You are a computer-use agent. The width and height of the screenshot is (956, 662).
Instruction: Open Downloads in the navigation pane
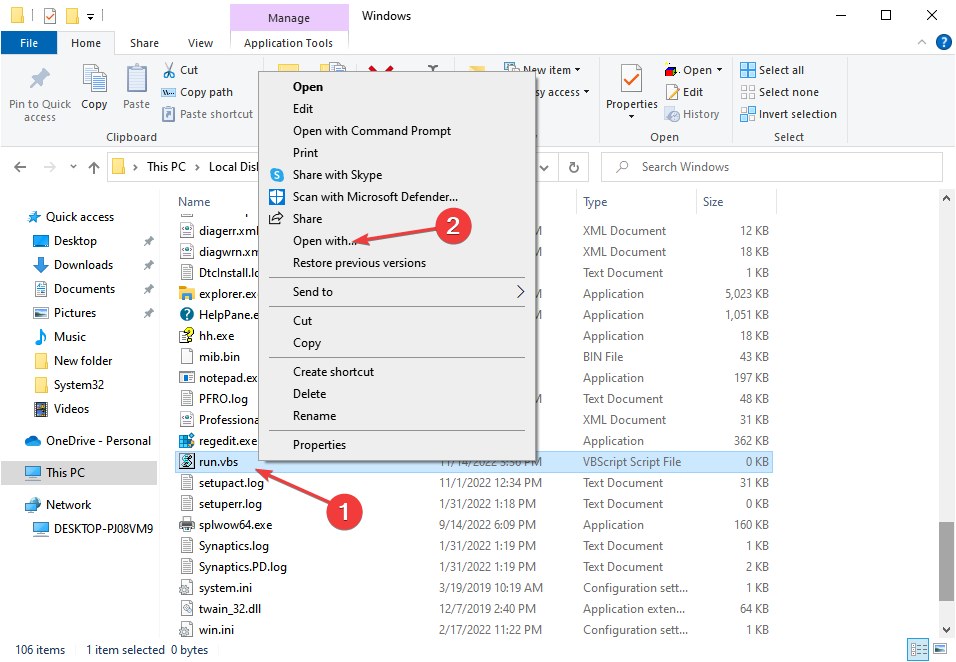tap(83, 265)
